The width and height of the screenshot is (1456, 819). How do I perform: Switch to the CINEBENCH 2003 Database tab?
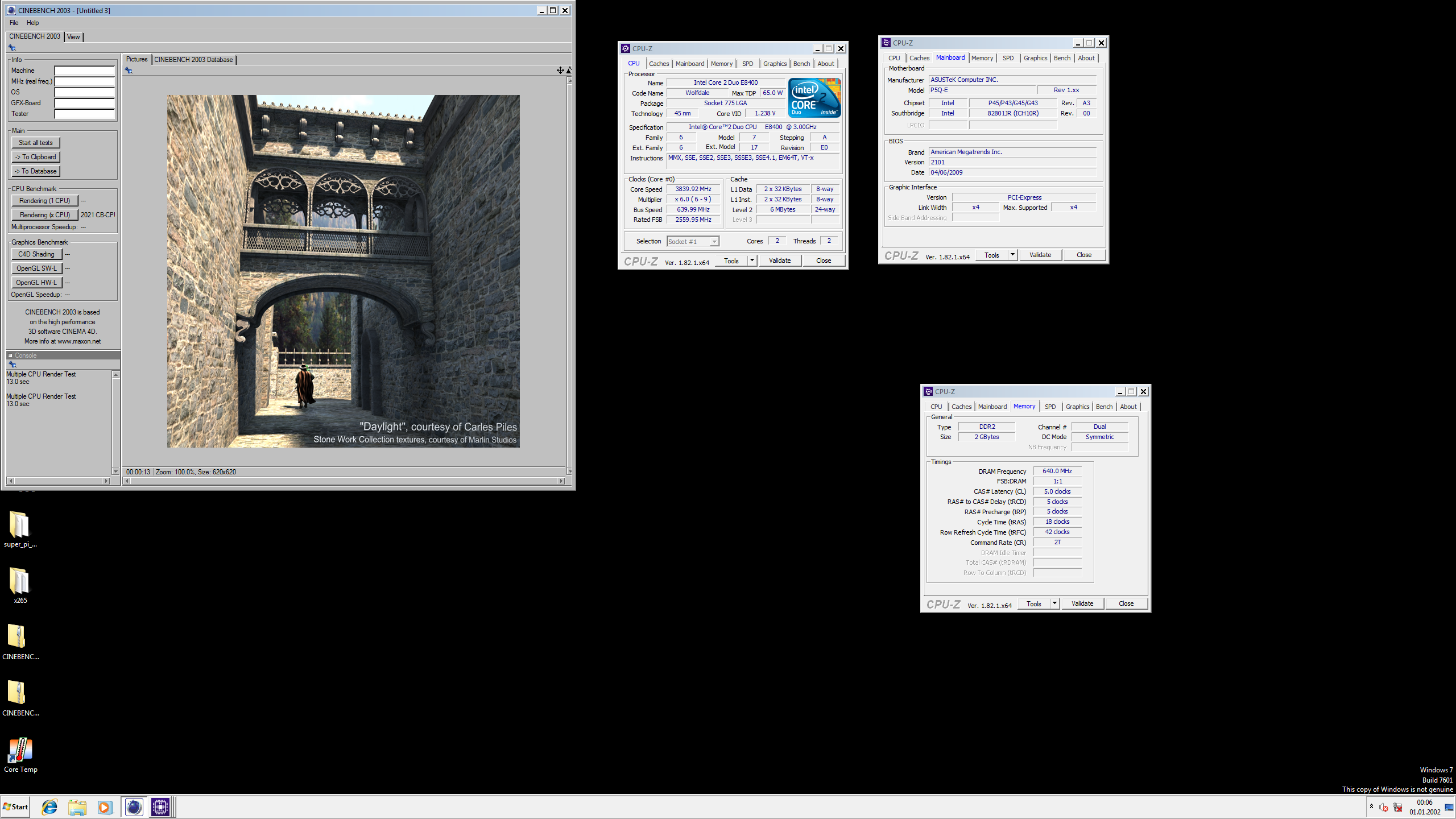193,60
